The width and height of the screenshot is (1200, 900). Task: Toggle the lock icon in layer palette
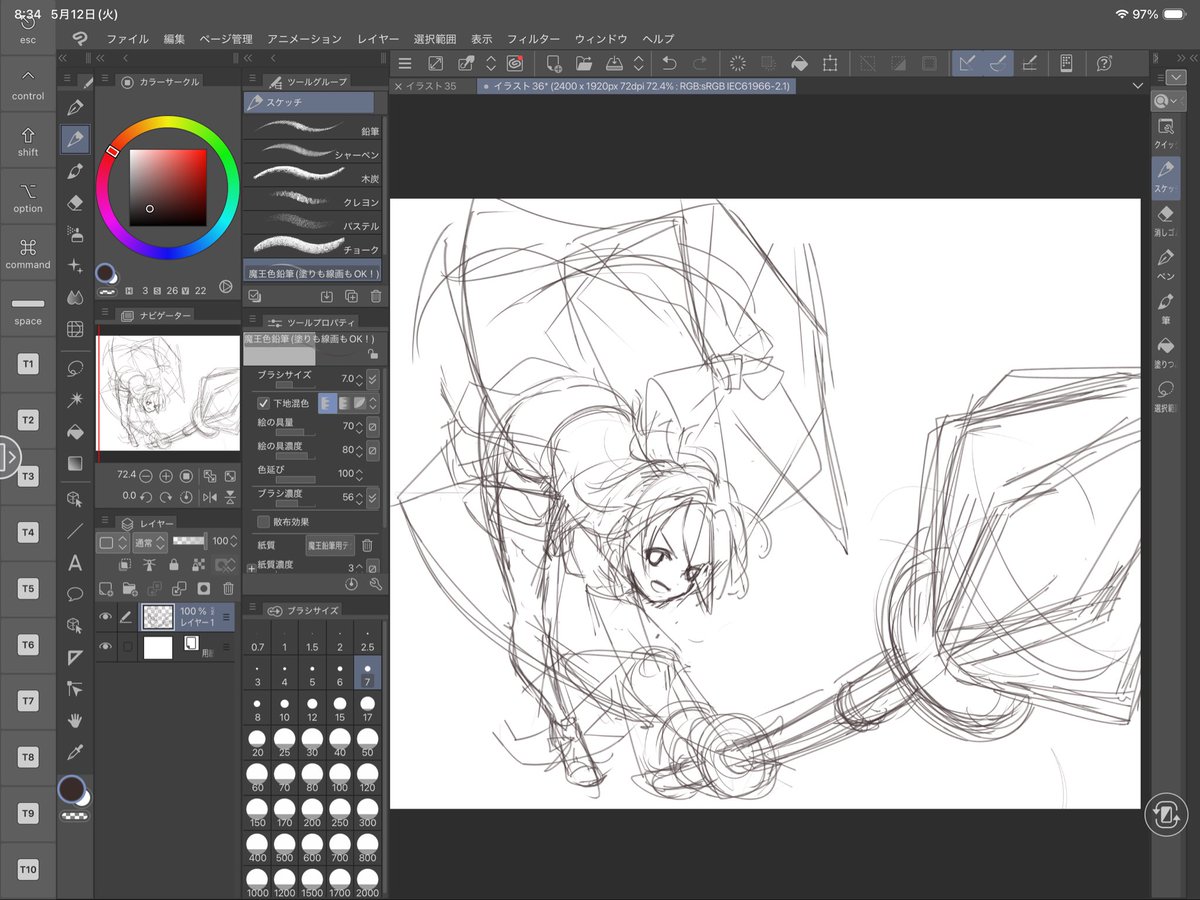click(175, 566)
